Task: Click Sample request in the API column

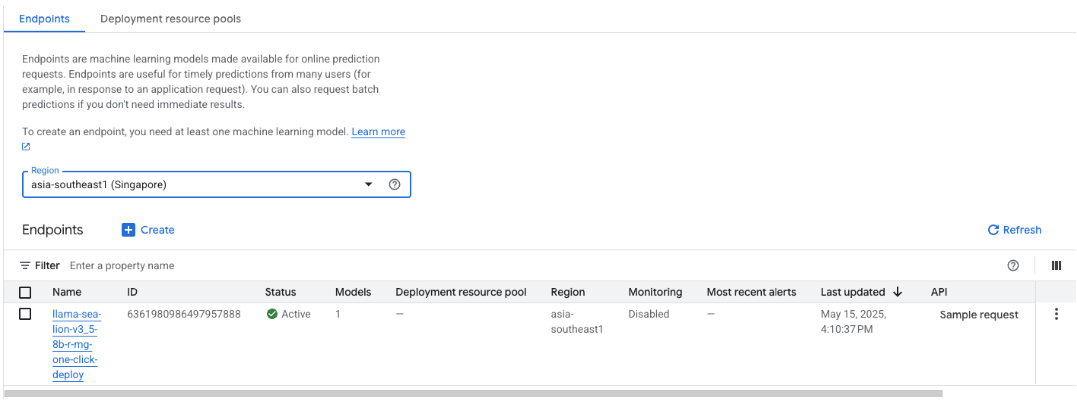Action: [978, 314]
